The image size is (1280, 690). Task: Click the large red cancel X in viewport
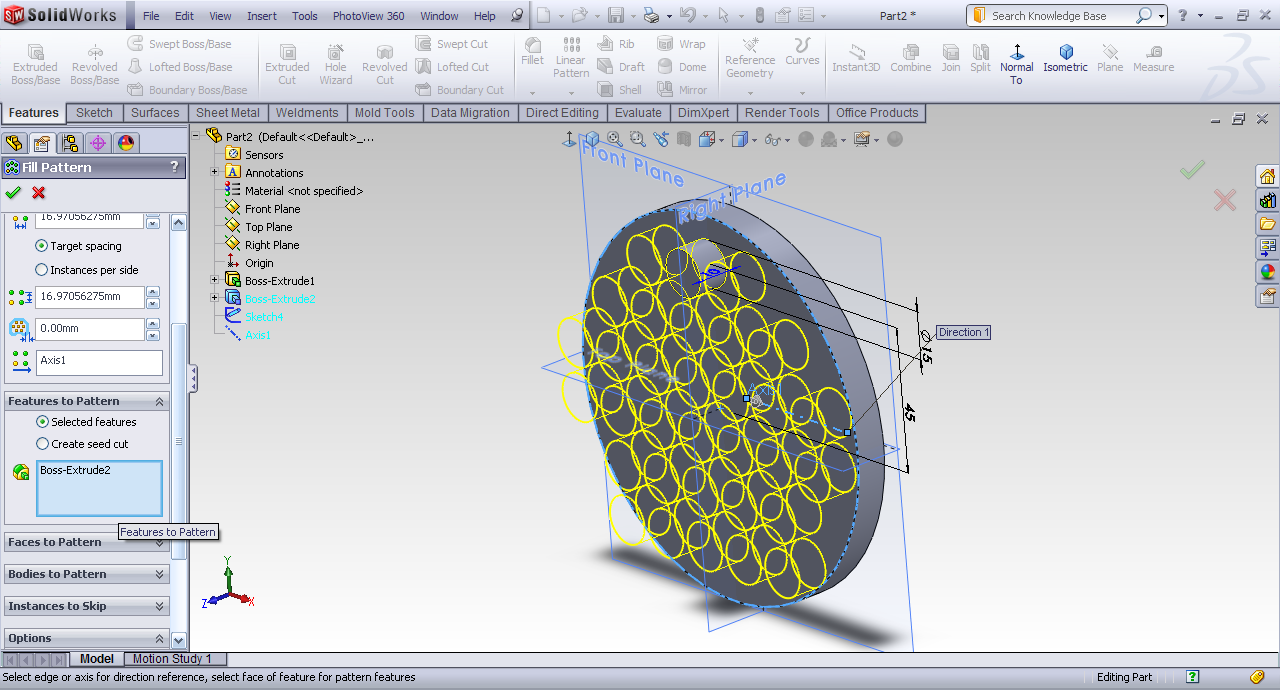(x=1225, y=200)
